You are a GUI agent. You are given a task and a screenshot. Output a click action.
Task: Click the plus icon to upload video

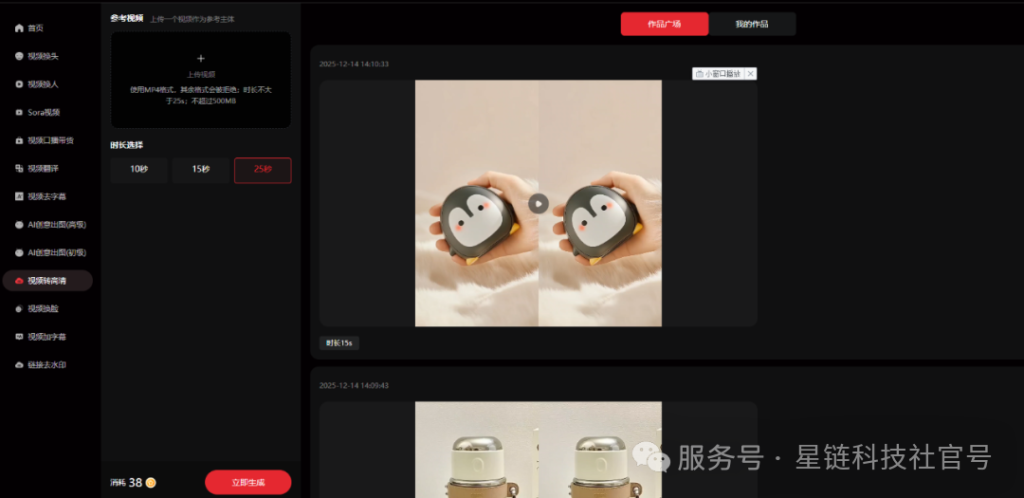(200, 59)
